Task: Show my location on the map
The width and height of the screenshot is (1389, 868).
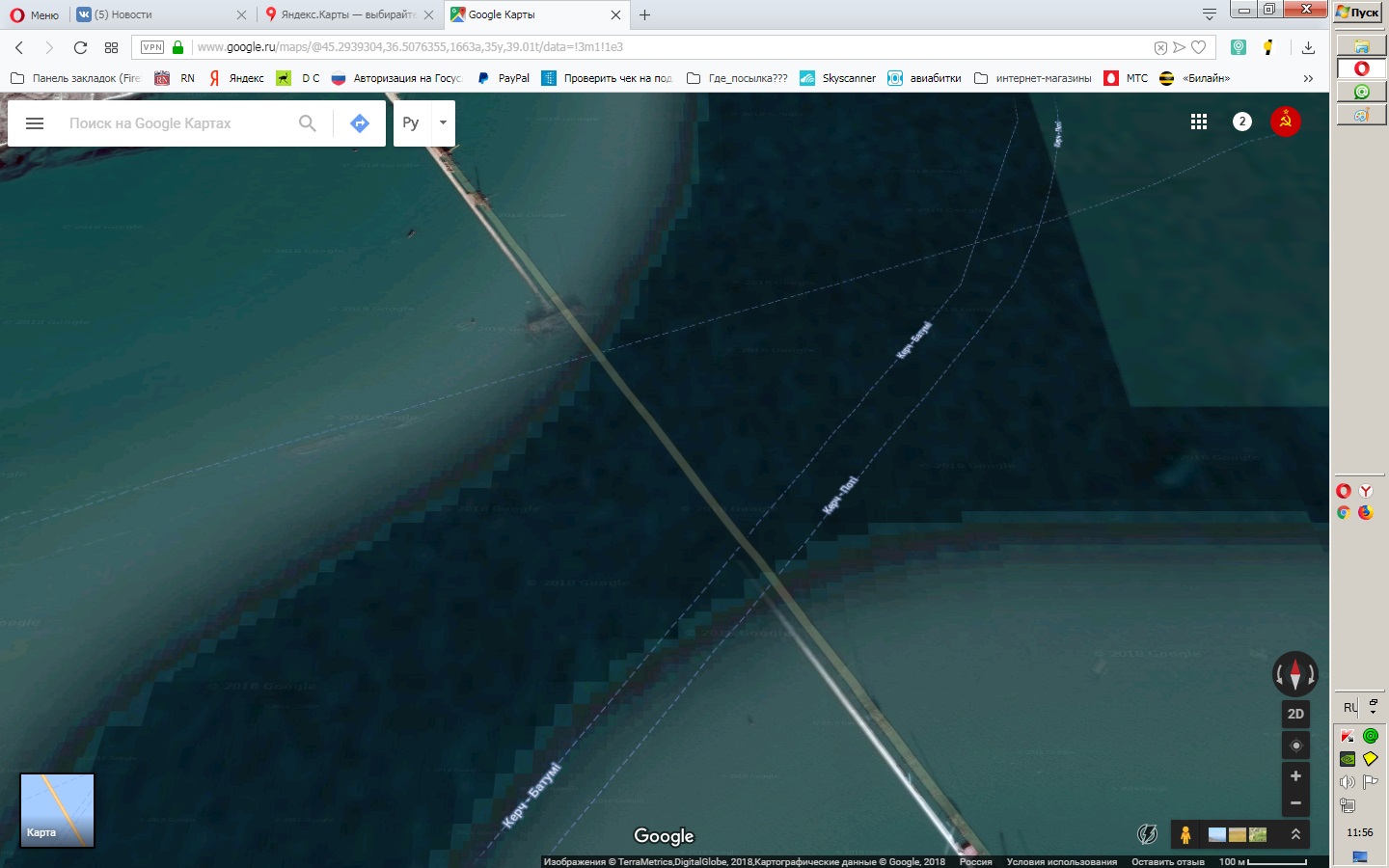Action: coord(1295,746)
